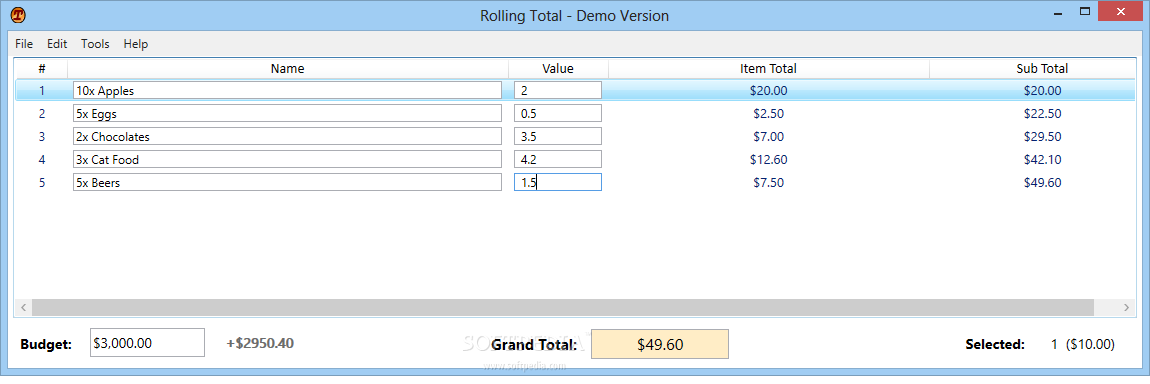Click the value field containing 4.2
The width and height of the screenshot is (1150, 384).
point(558,159)
